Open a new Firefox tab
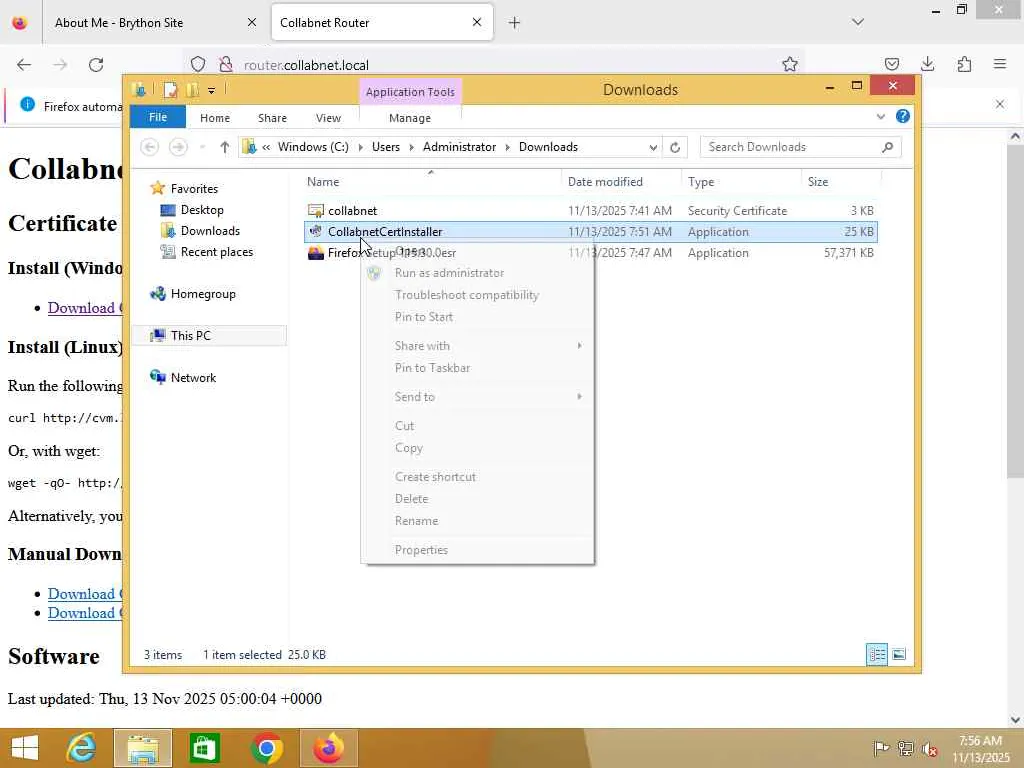Screen dimensions: 1024x768 515,23
